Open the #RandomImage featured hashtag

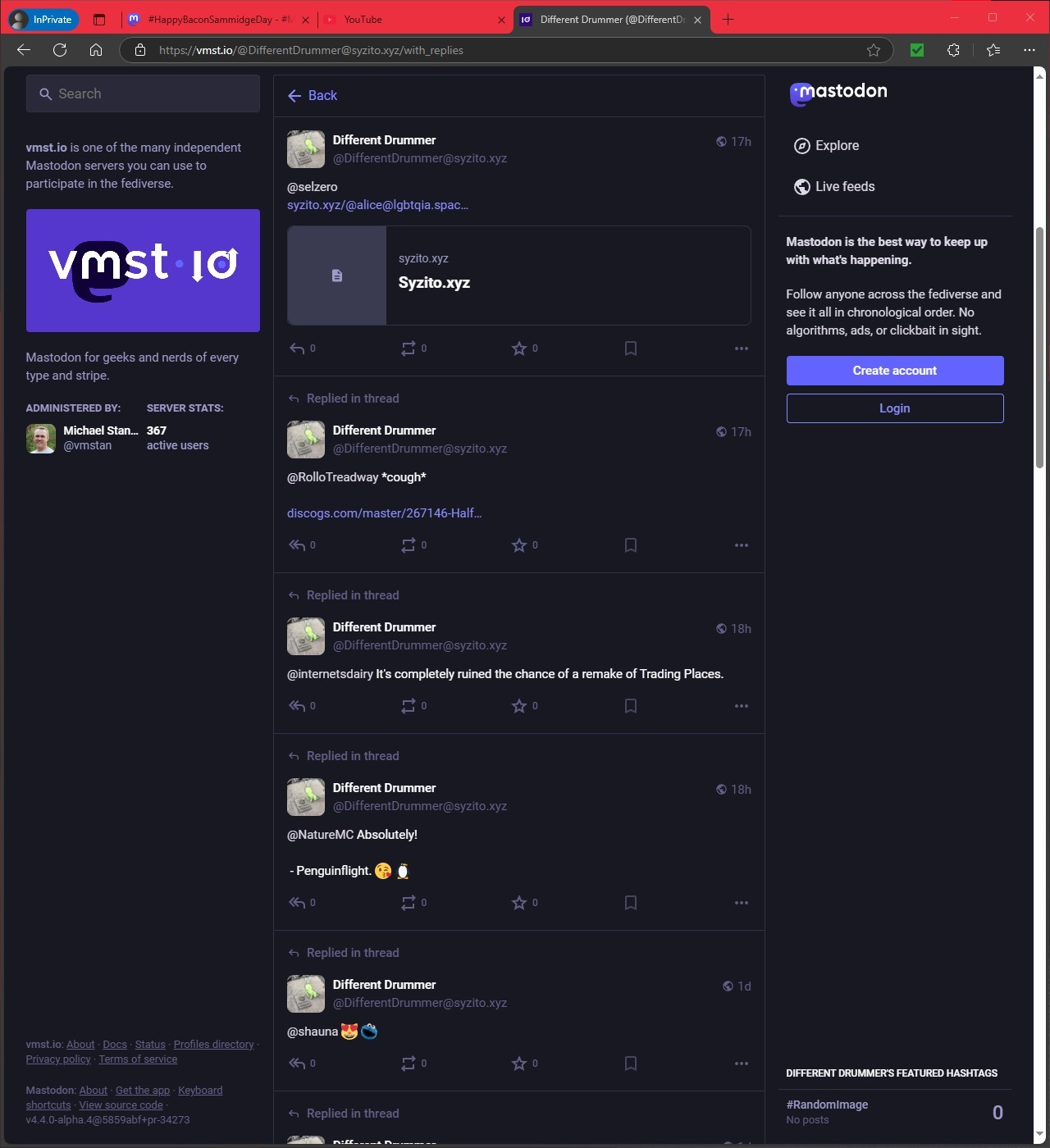pos(827,1105)
